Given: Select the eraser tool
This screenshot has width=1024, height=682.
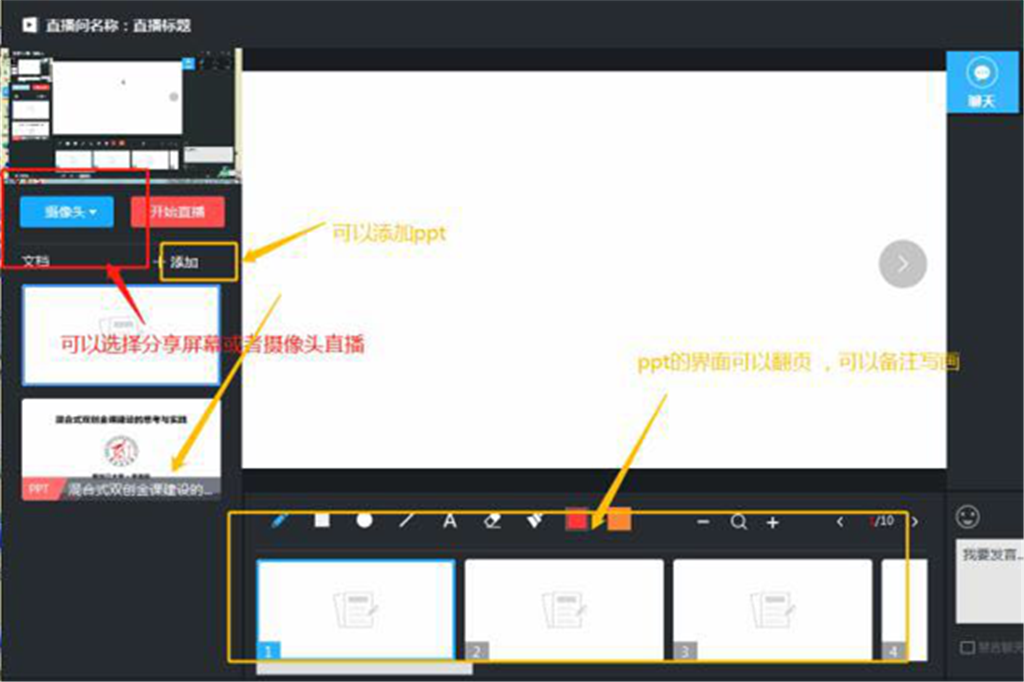Looking at the screenshot, I should pyautogui.click(x=492, y=521).
